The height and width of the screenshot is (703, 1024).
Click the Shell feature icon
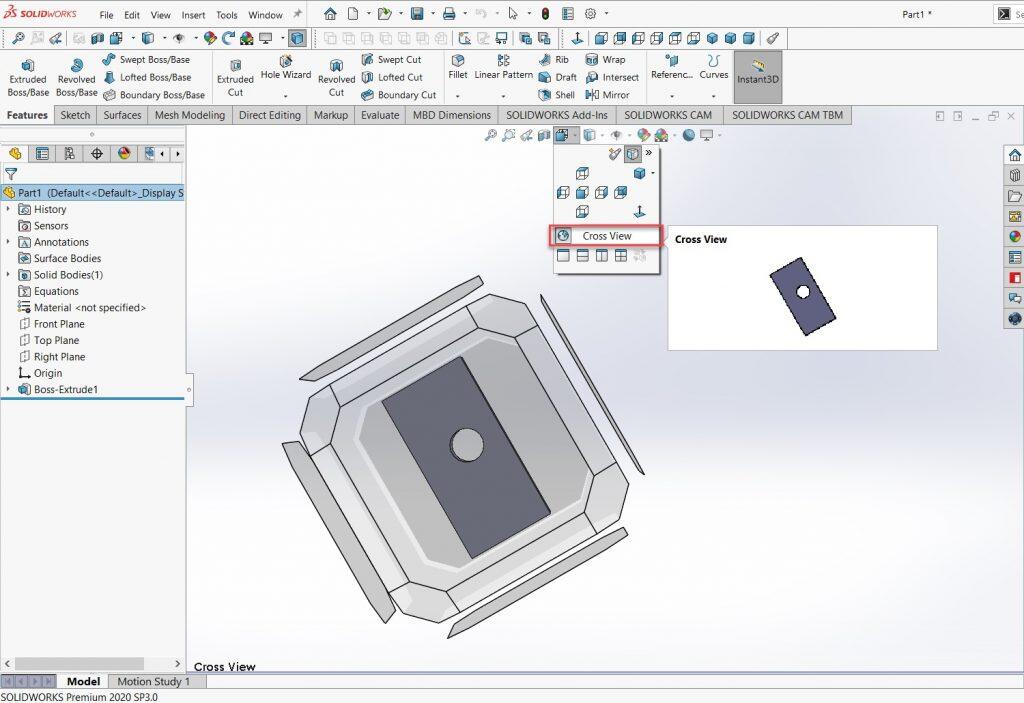pos(557,95)
